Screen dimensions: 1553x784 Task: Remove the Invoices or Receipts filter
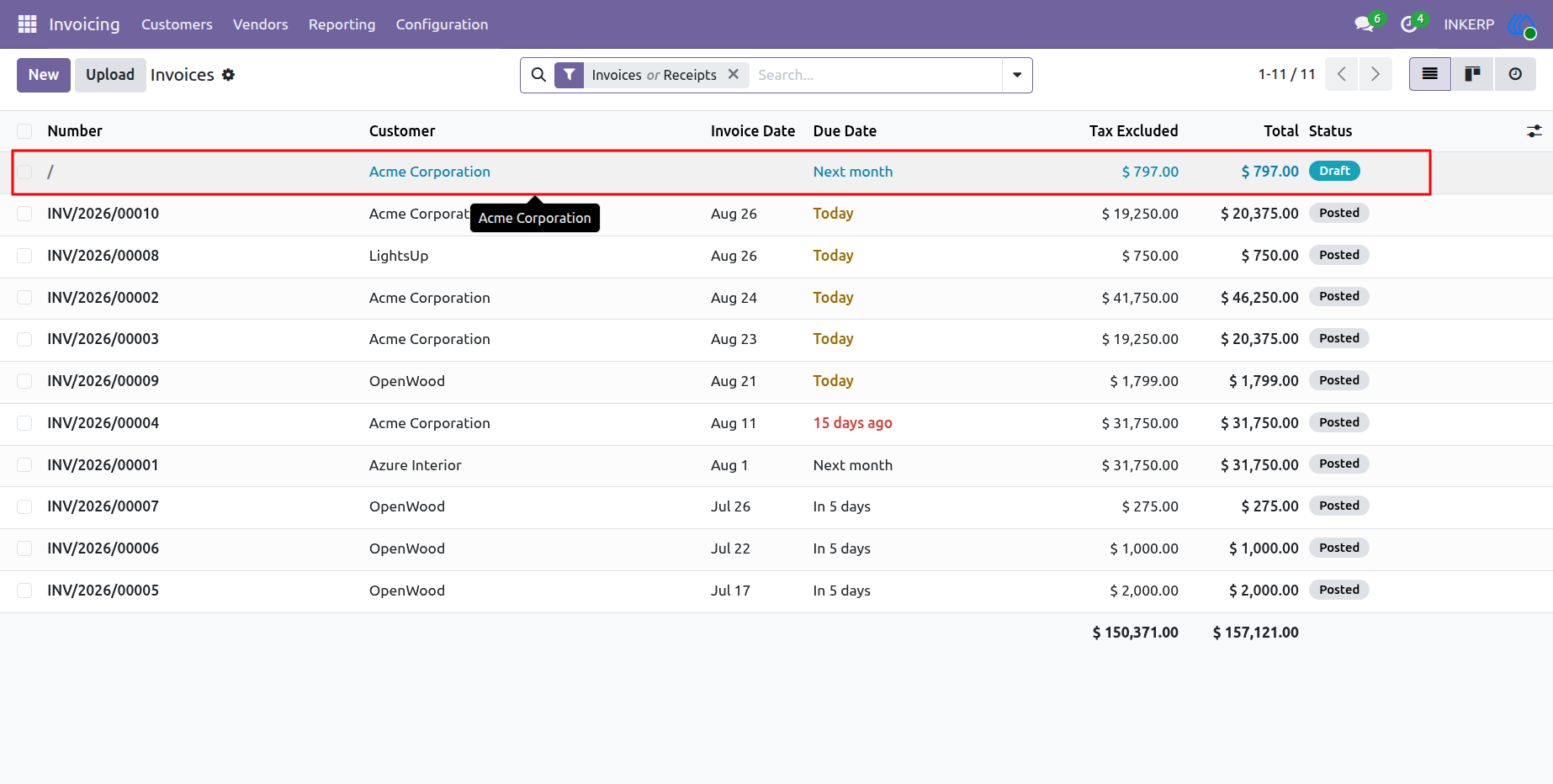[x=734, y=74]
